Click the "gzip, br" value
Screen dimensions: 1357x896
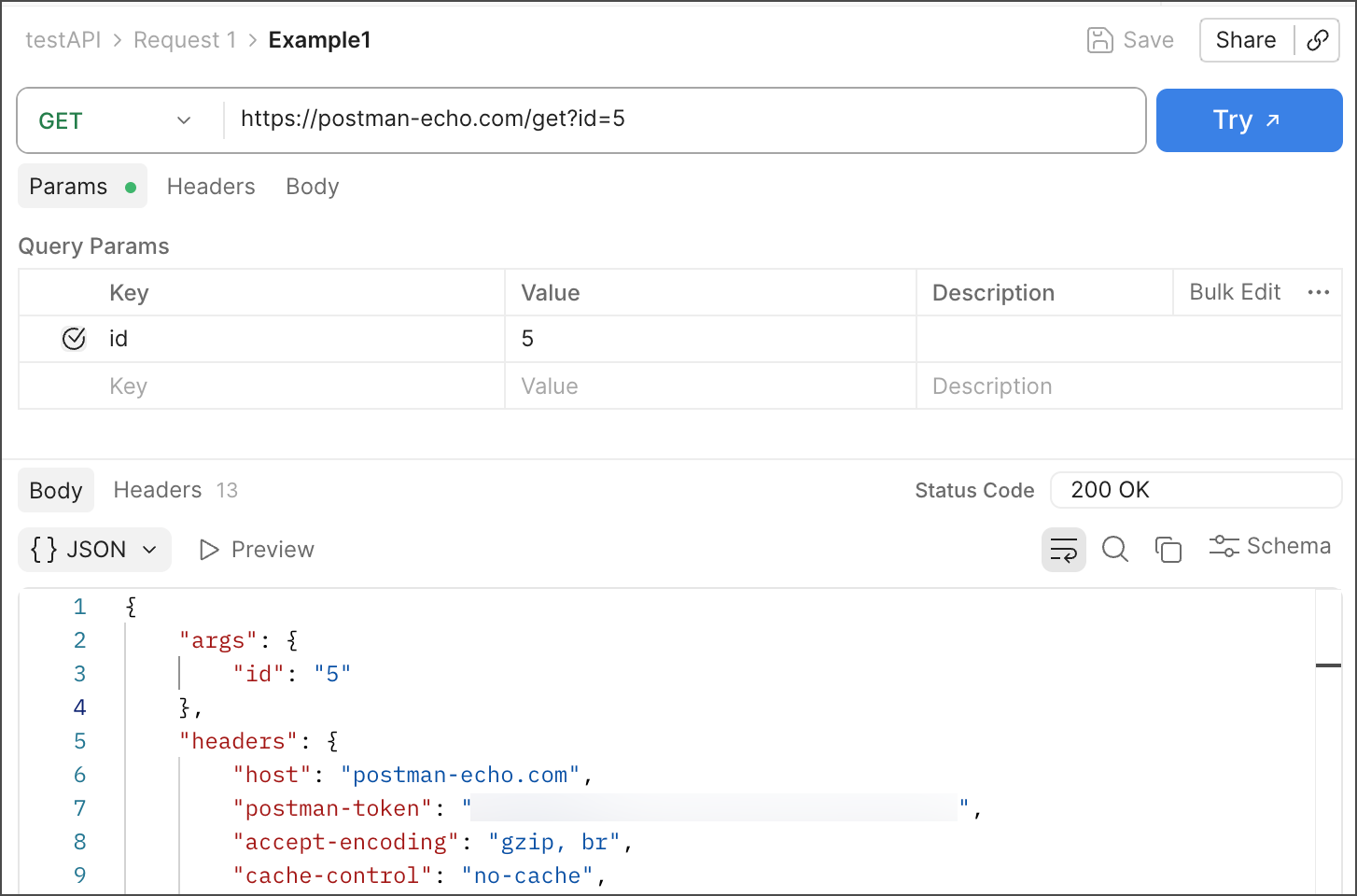coord(554,842)
